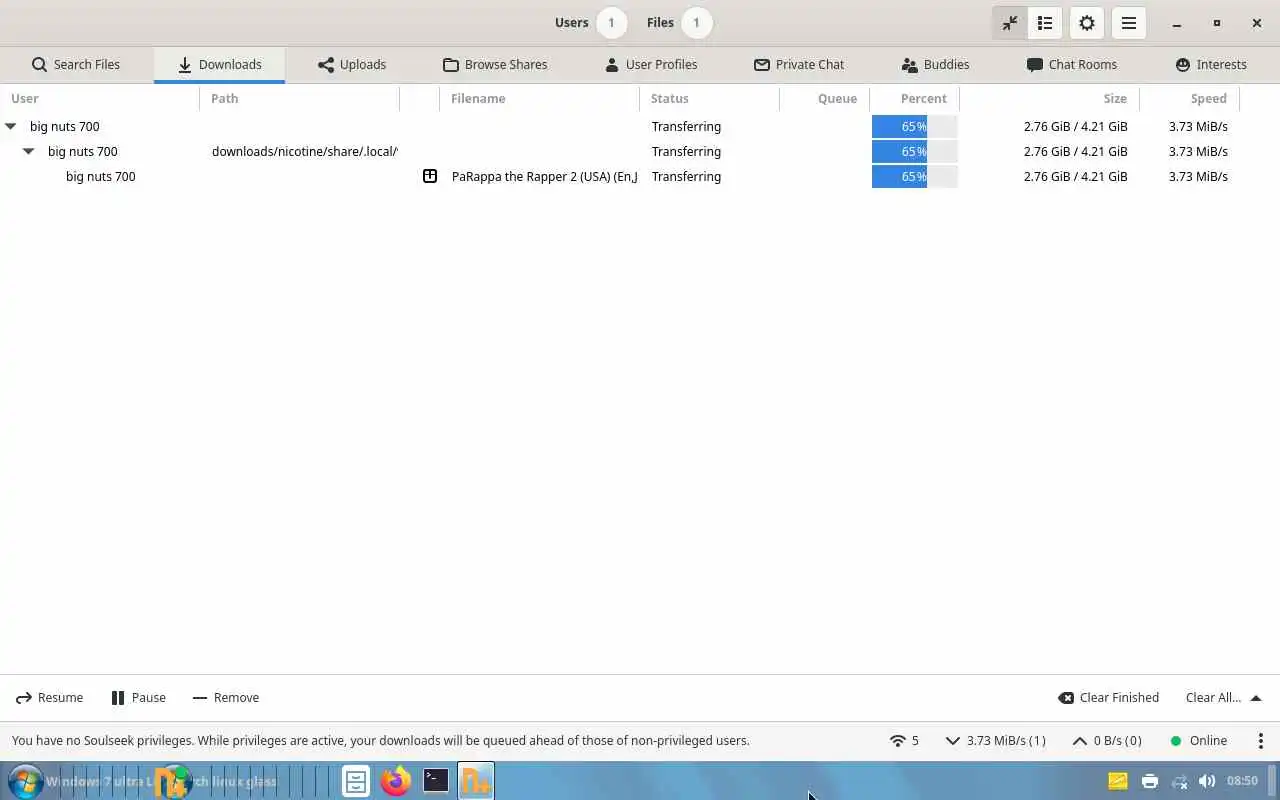The width and height of the screenshot is (1280, 800).
Task: Open the Uploads tab
Action: pyautogui.click(x=352, y=64)
